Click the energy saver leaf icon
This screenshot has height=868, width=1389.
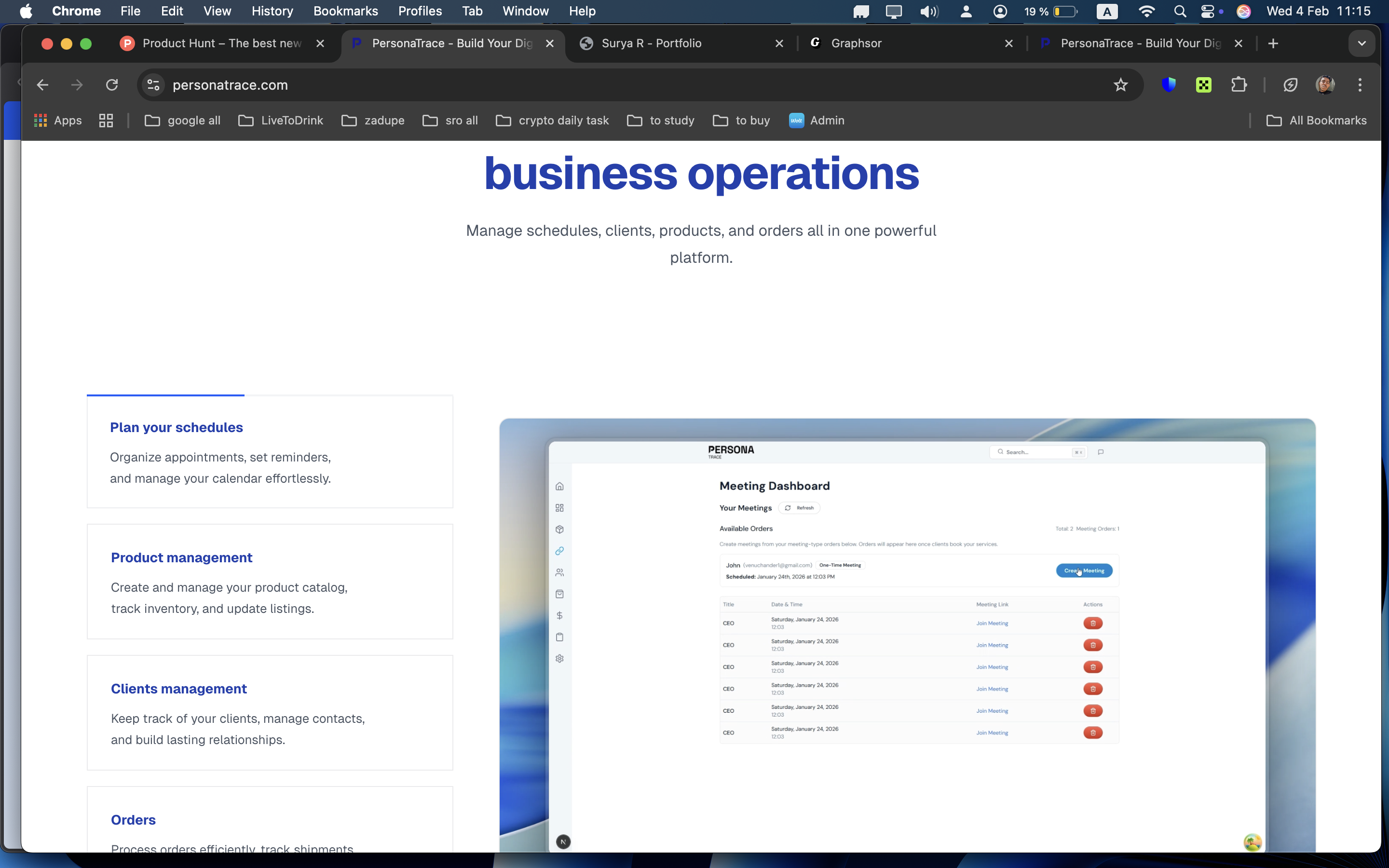point(1290,84)
